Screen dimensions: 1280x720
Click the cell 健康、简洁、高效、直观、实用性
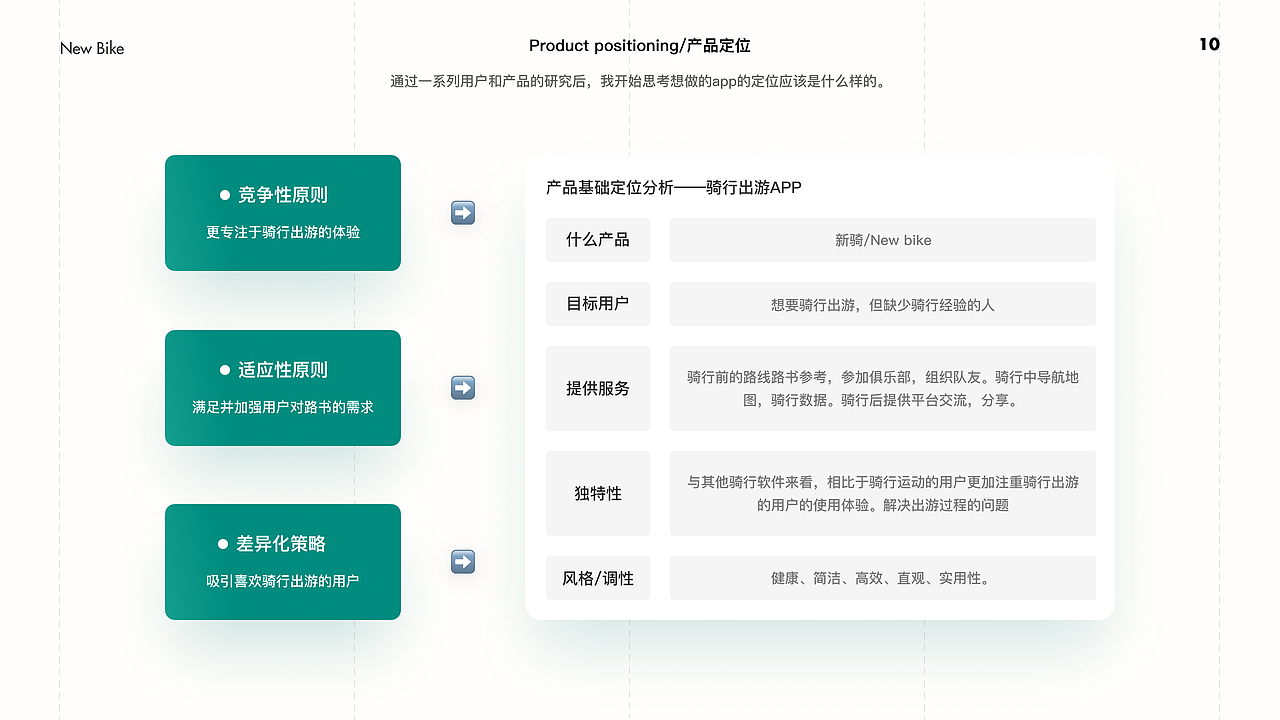[883, 578]
